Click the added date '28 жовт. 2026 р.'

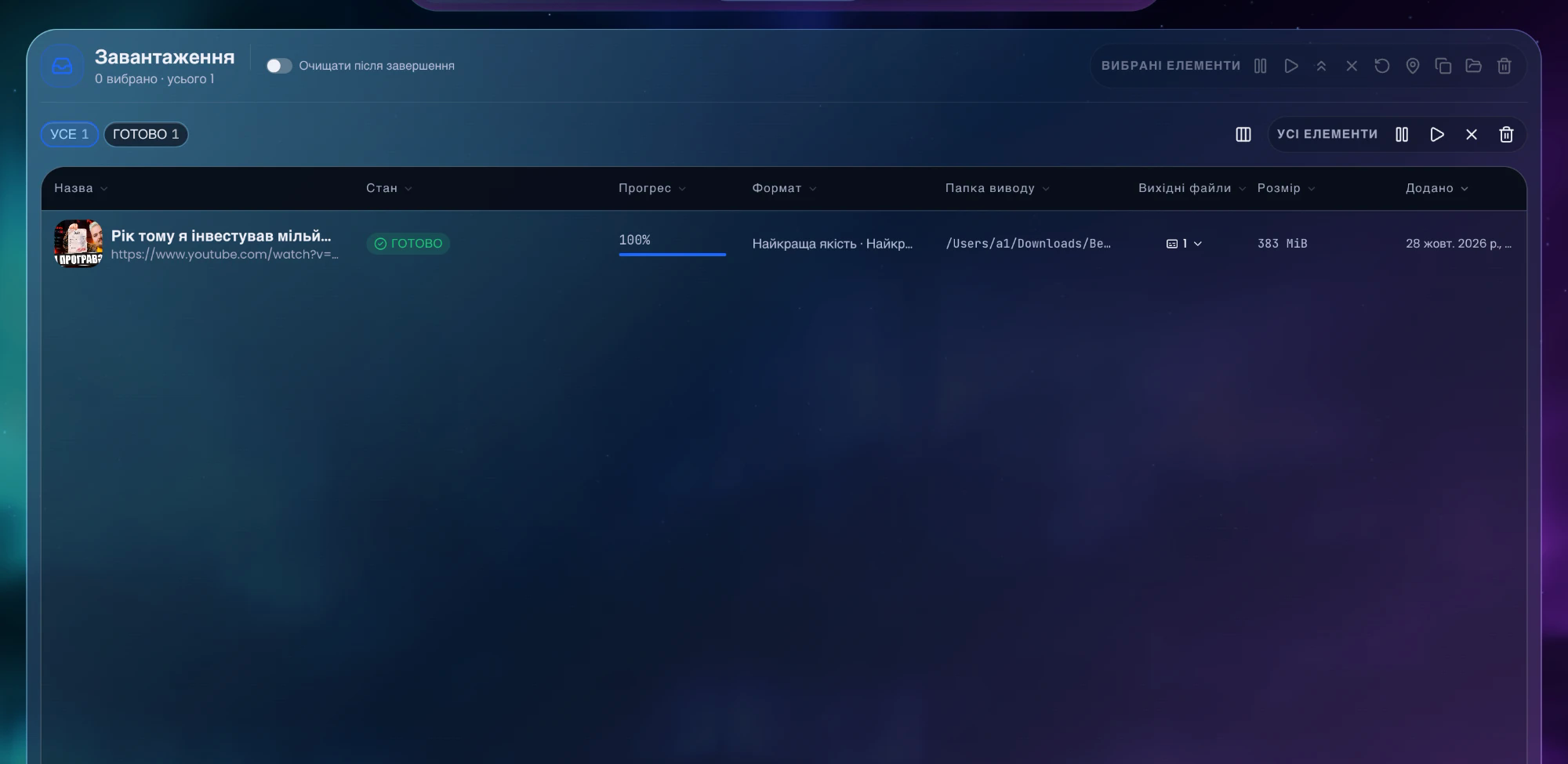click(x=1458, y=244)
